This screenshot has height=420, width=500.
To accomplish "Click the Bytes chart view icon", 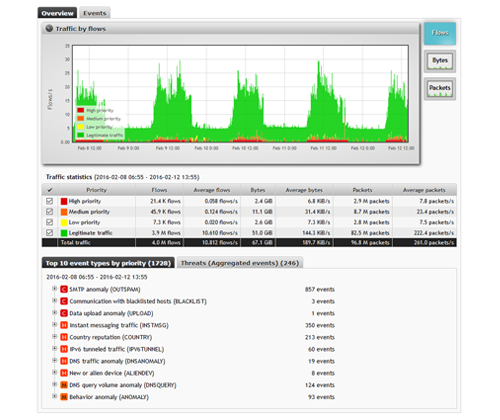I will pyautogui.click(x=440, y=61).
